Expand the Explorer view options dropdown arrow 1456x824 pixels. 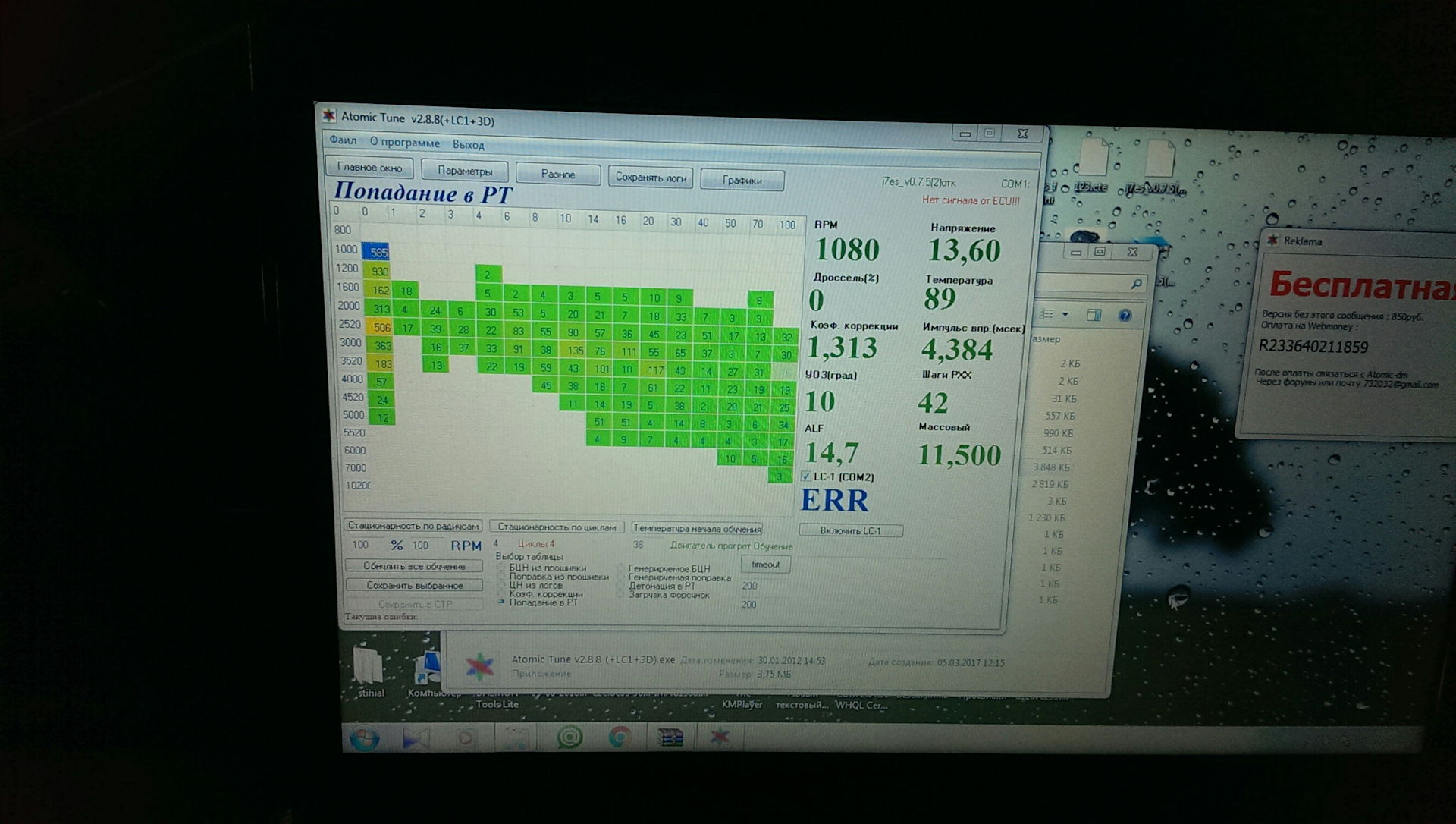point(1065,314)
